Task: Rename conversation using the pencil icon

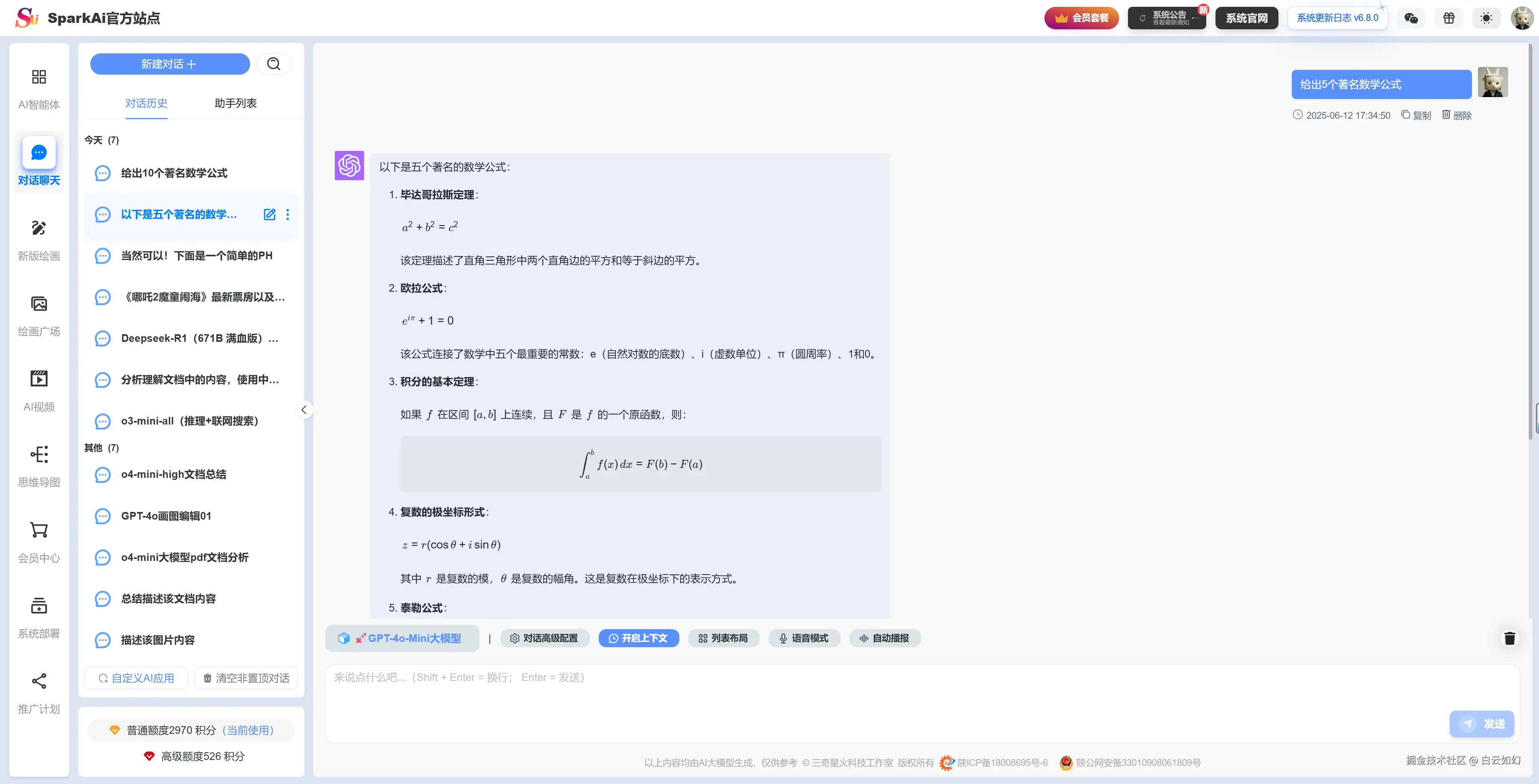Action: point(269,214)
